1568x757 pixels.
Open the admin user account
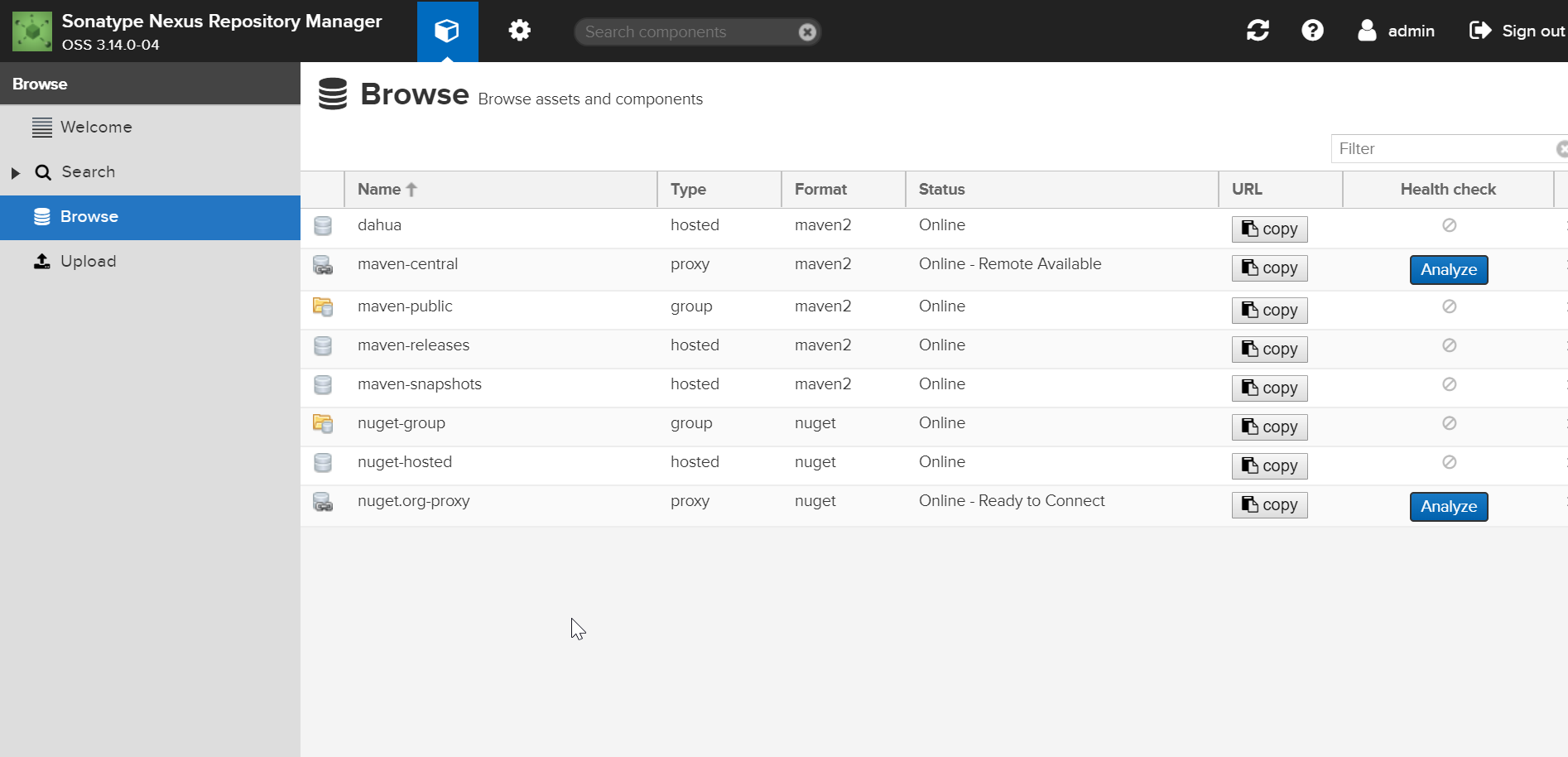click(1397, 31)
